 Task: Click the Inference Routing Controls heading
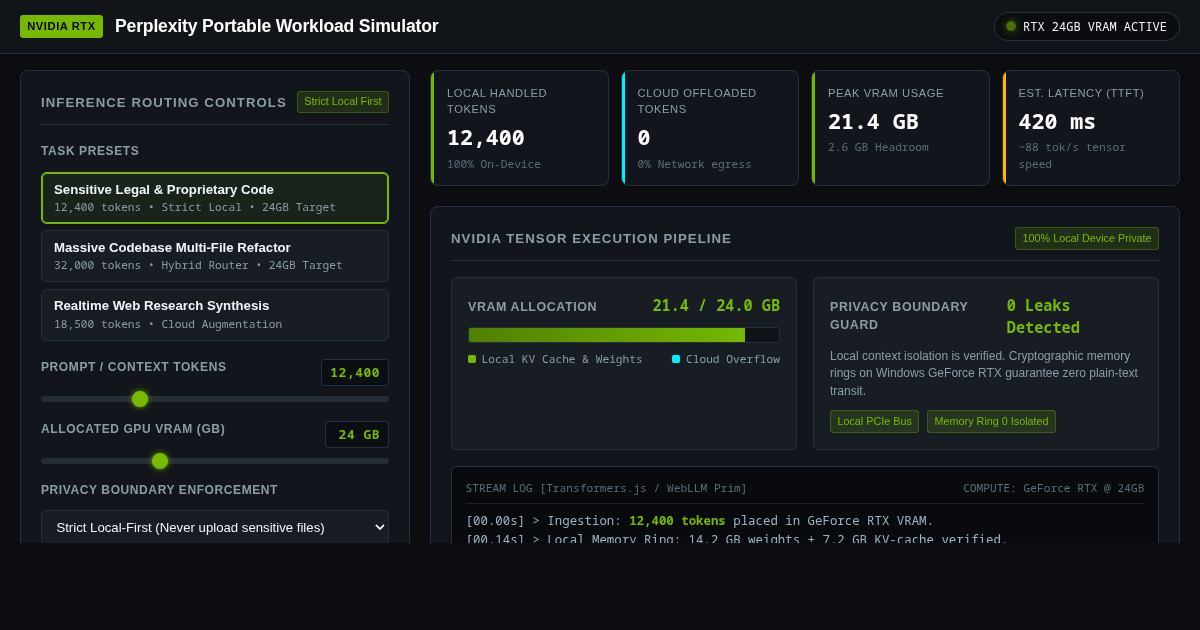point(164,102)
